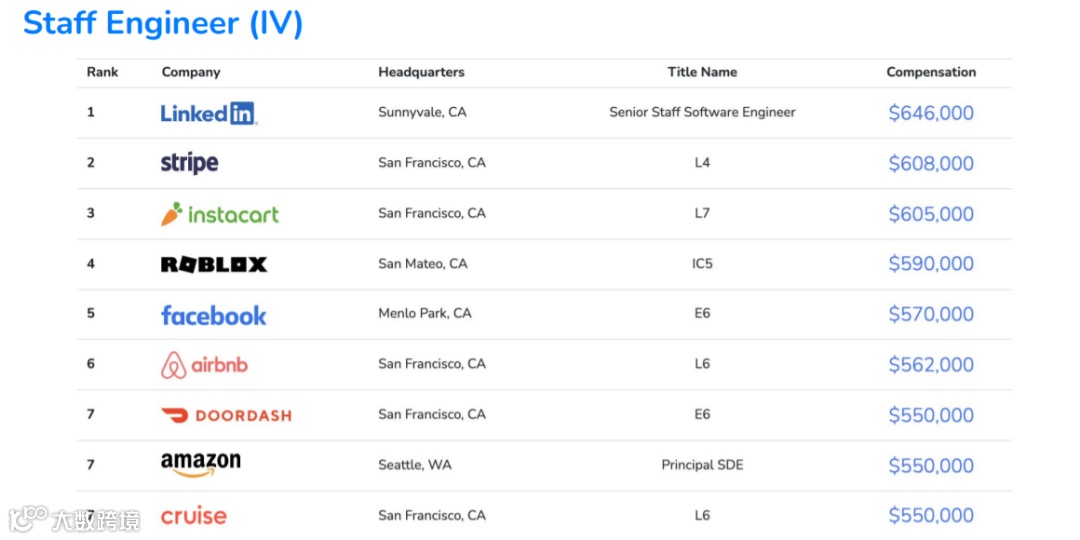
Task: Click Senior Staff Software Engineer title
Action: [x=702, y=112]
